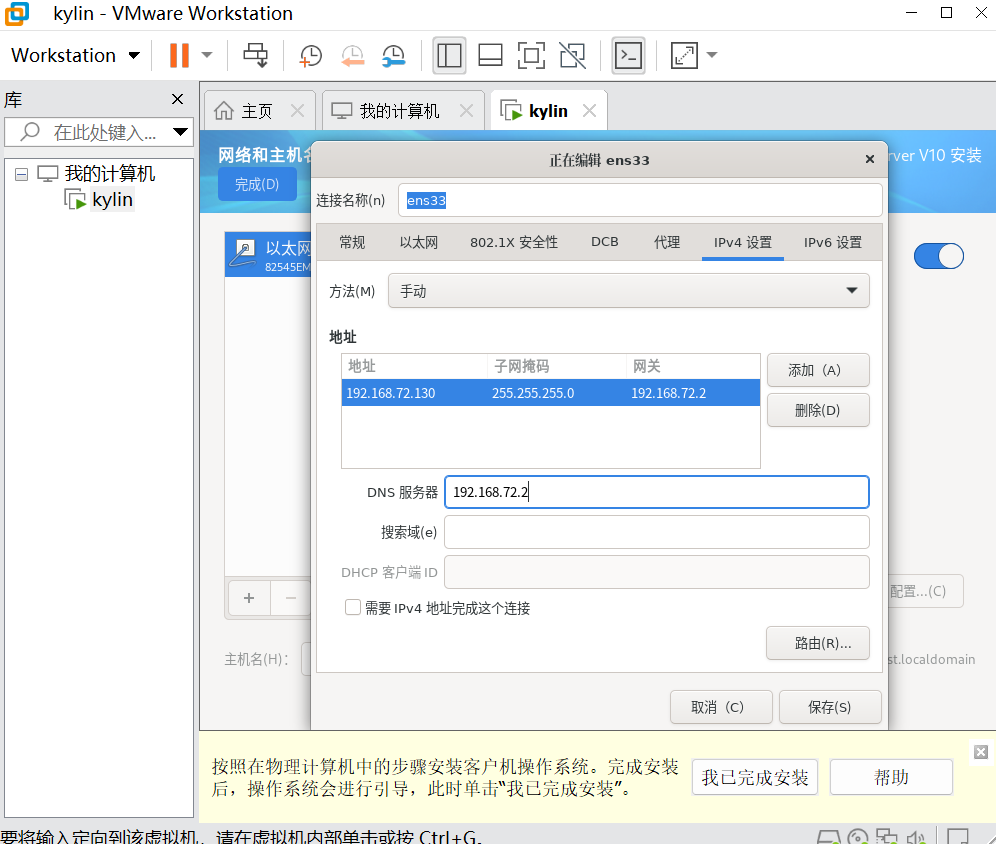The width and height of the screenshot is (996, 844).
Task: Open the IPv6 设置 tab
Action: pos(833,242)
